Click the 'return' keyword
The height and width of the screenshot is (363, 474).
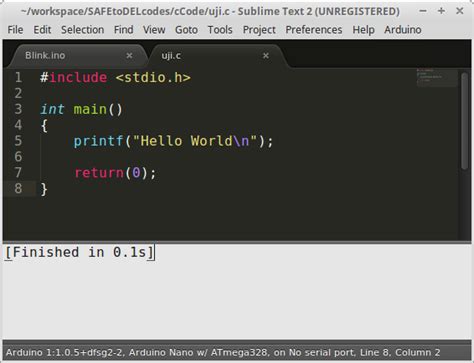tap(99, 173)
